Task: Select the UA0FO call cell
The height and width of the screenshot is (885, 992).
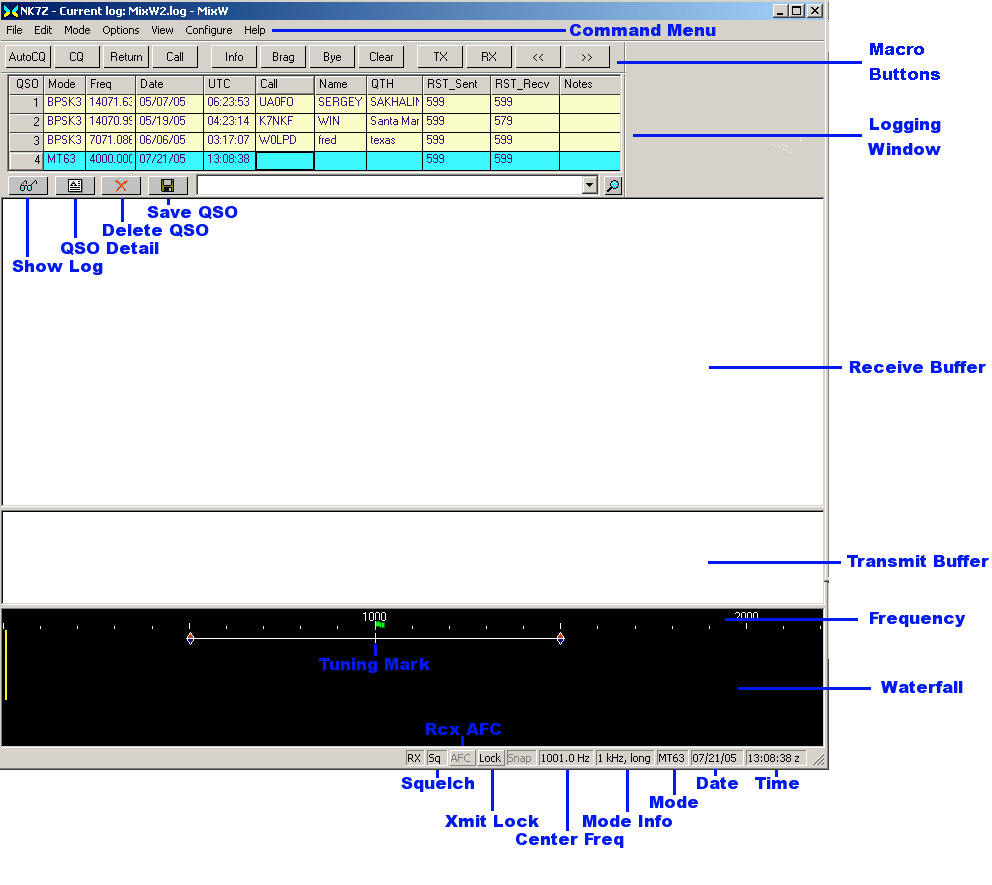Action: (x=285, y=102)
